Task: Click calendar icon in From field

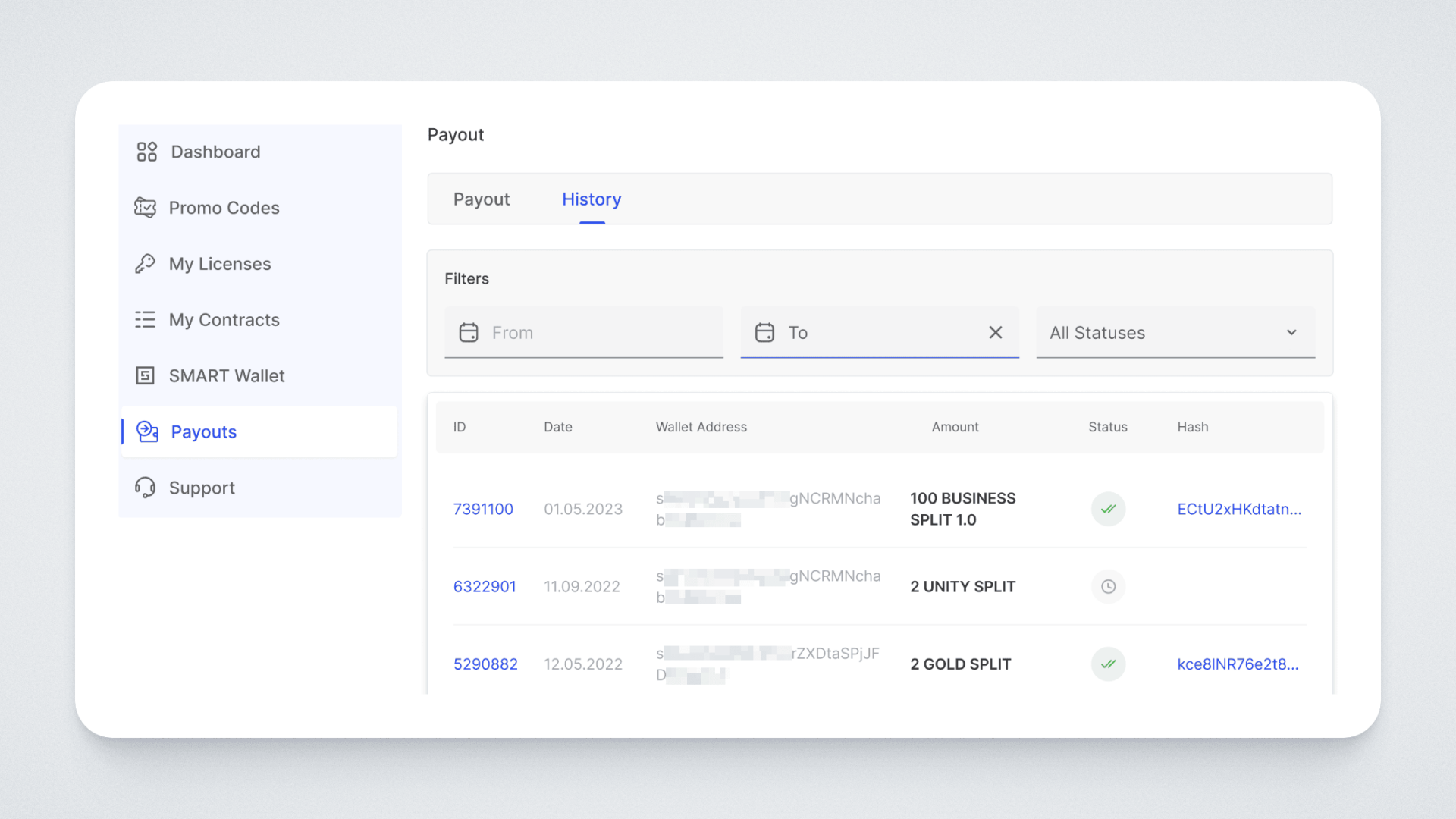Action: click(469, 333)
